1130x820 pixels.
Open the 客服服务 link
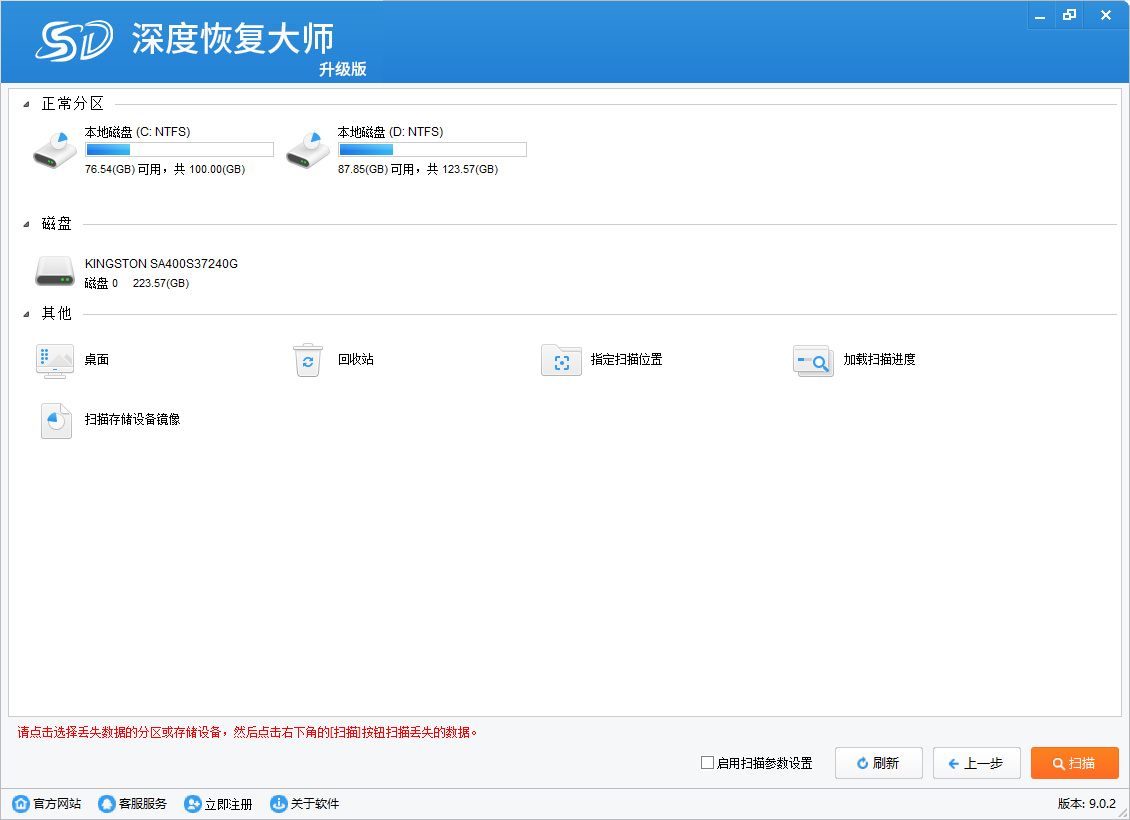143,803
